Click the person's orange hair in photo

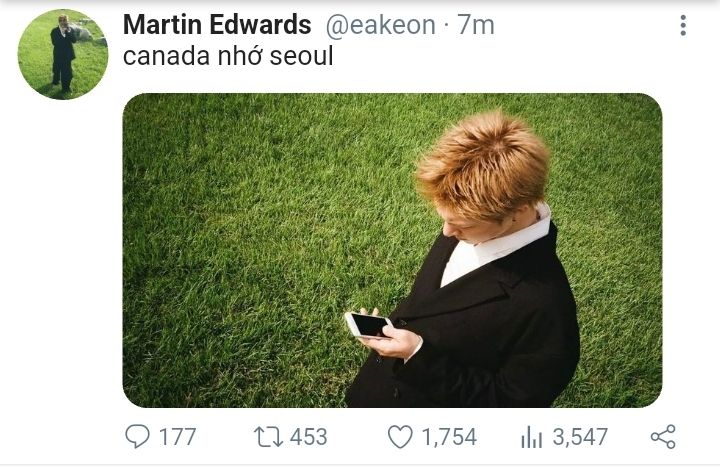point(484,165)
